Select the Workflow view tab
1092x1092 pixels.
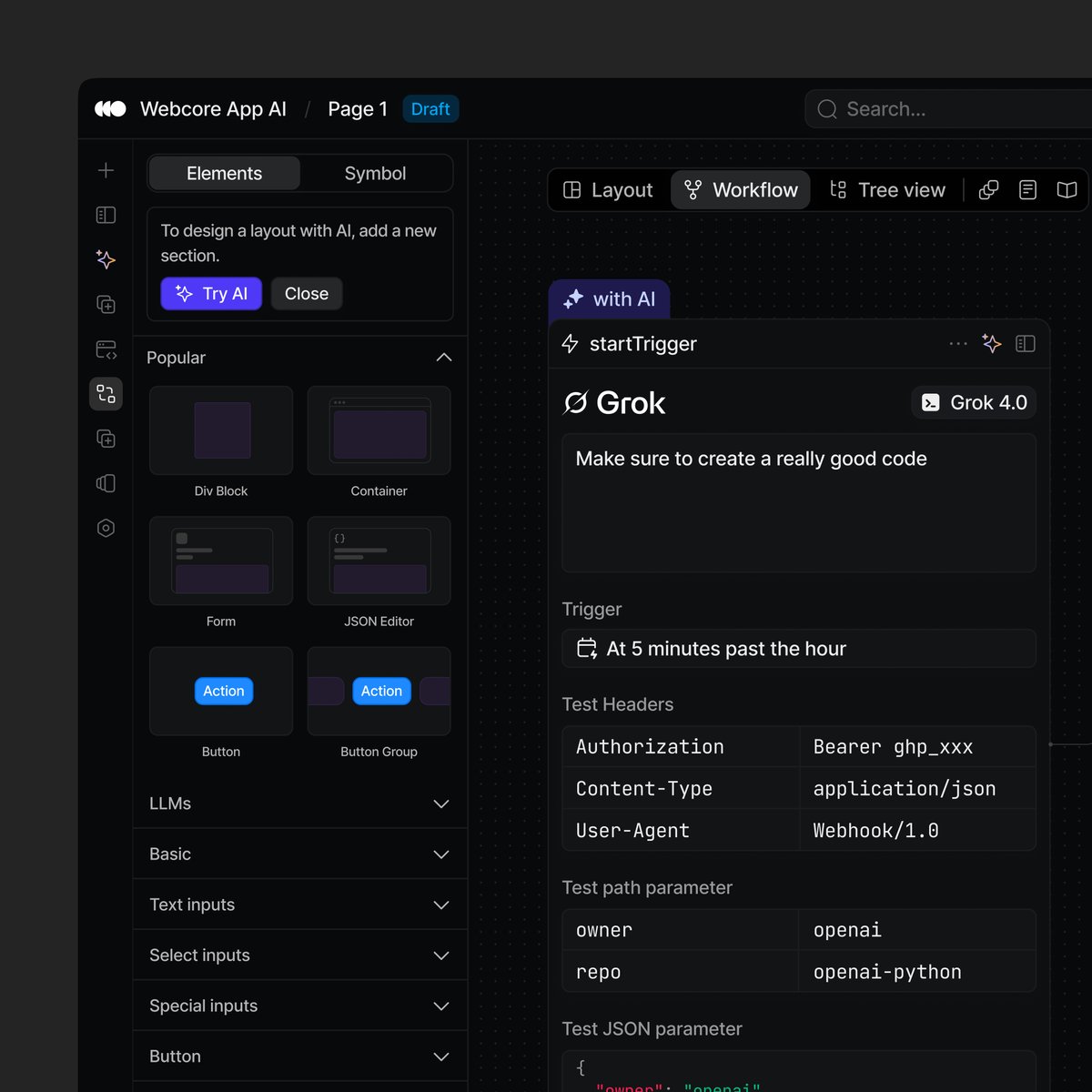tap(741, 190)
